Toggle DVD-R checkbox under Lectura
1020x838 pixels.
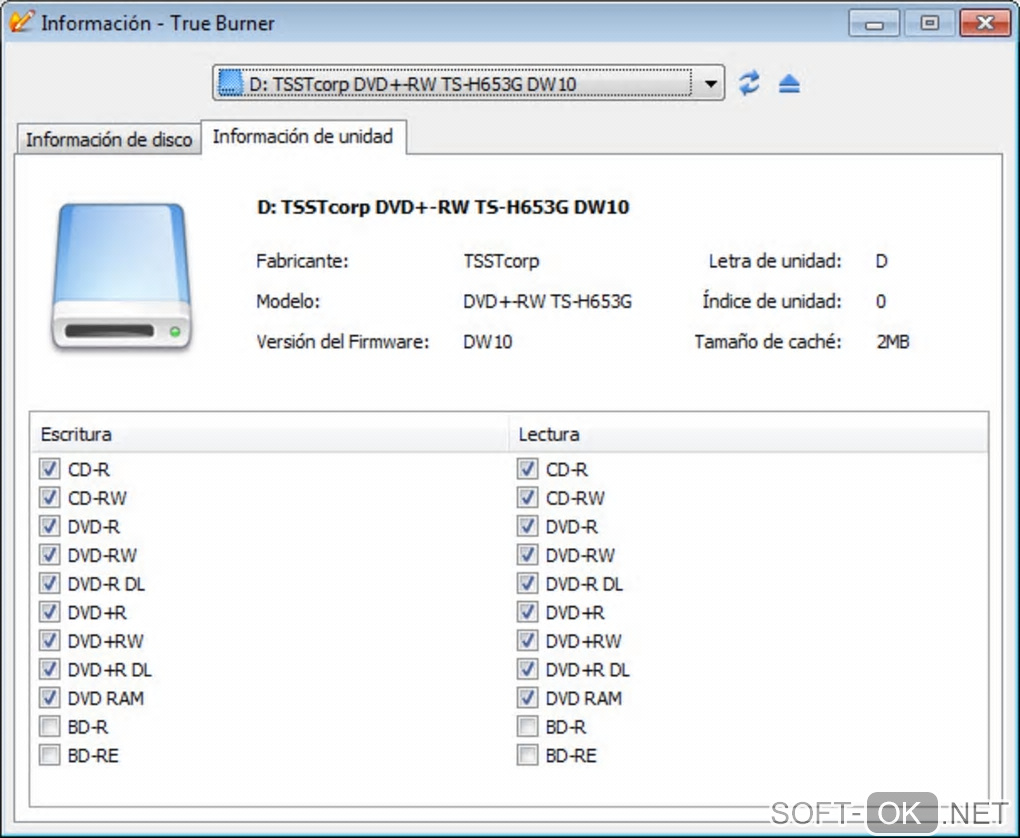(x=528, y=526)
